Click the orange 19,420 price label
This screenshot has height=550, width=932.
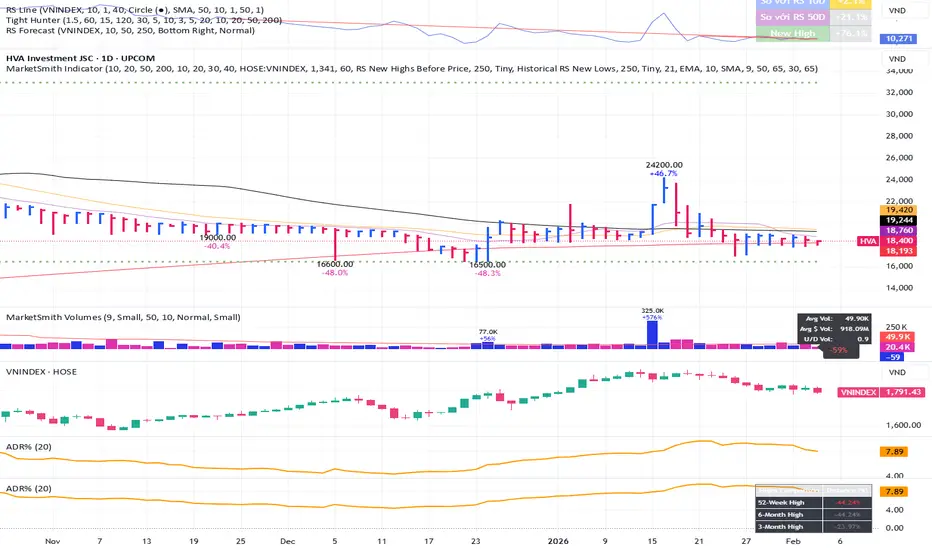click(x=899, y=210)
